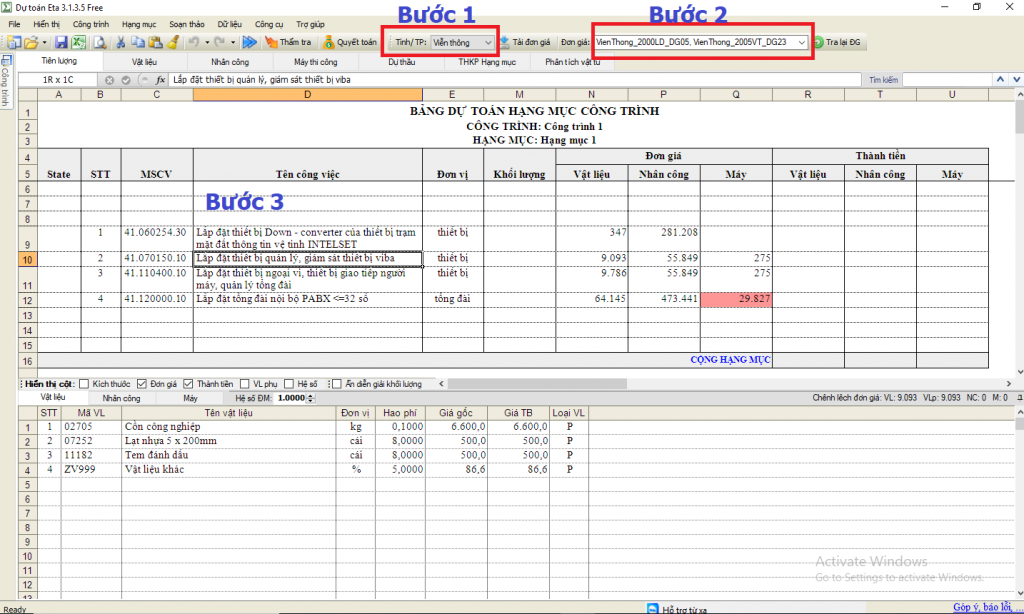The height and width of the screenshot is (614, 1024).
Task: Click the Excel export icon in toolbar
Action: (77, 42)
